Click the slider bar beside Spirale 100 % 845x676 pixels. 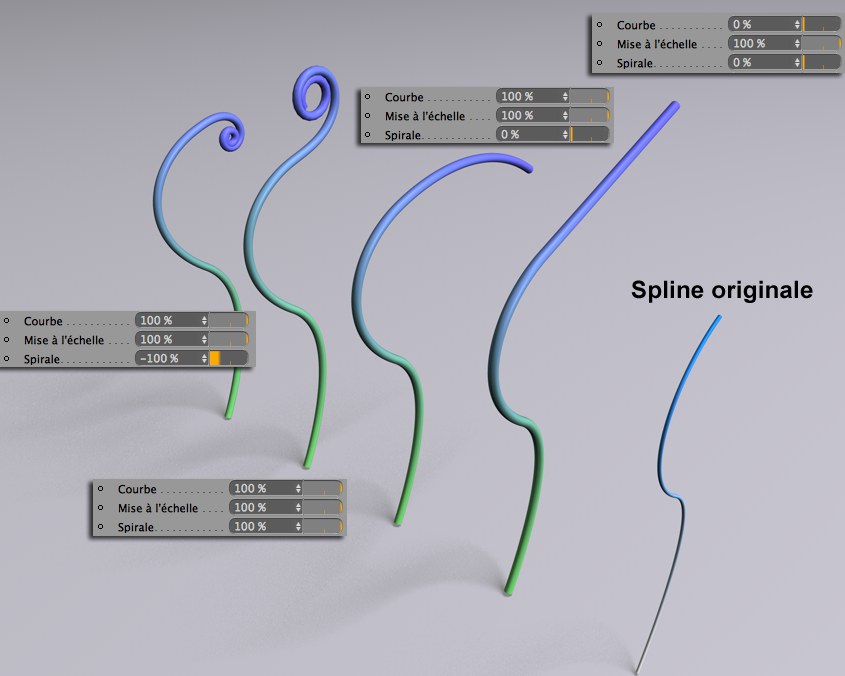coord(323,526)
